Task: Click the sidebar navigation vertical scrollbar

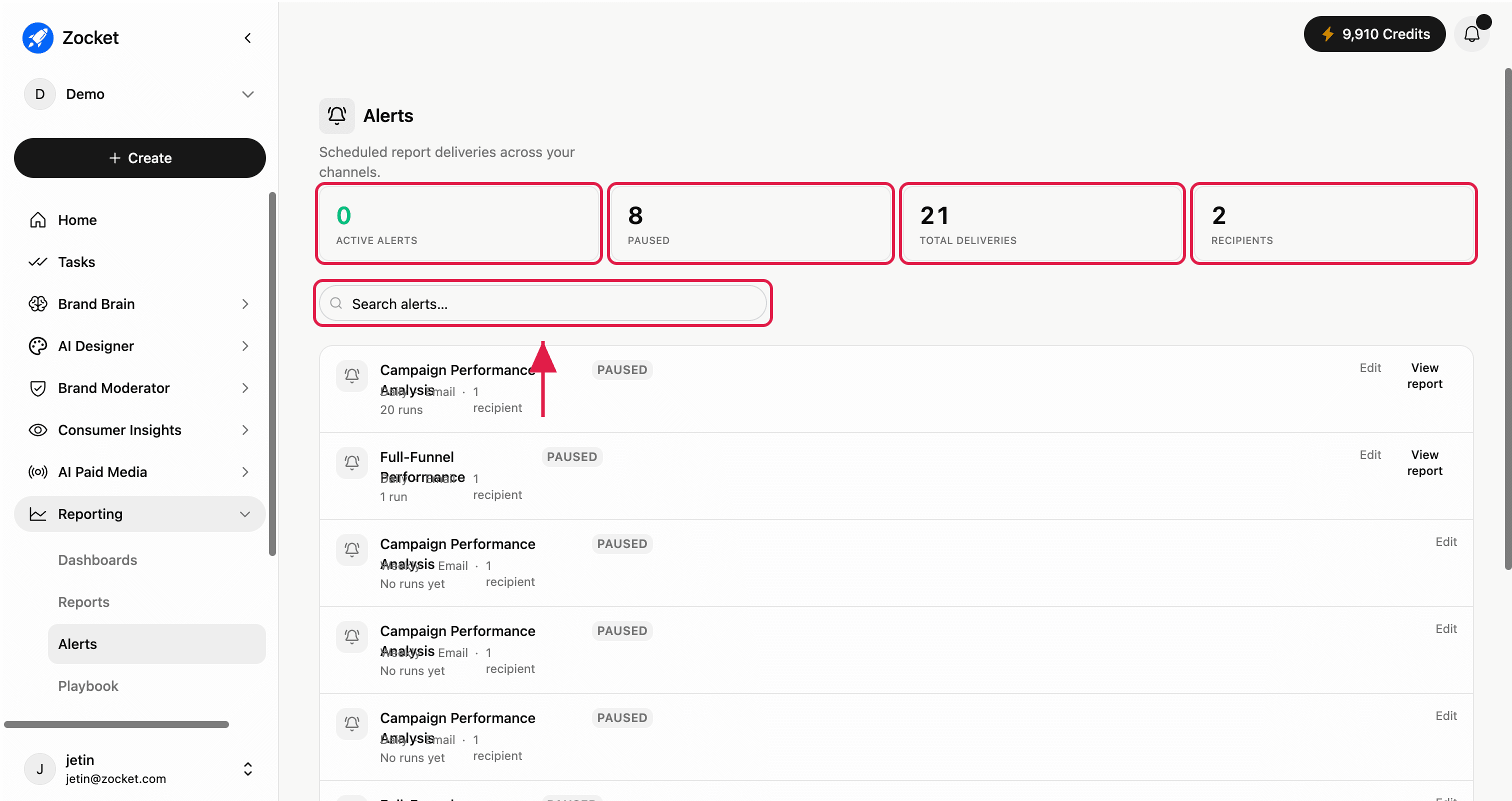Action: (x=272, y=374)
